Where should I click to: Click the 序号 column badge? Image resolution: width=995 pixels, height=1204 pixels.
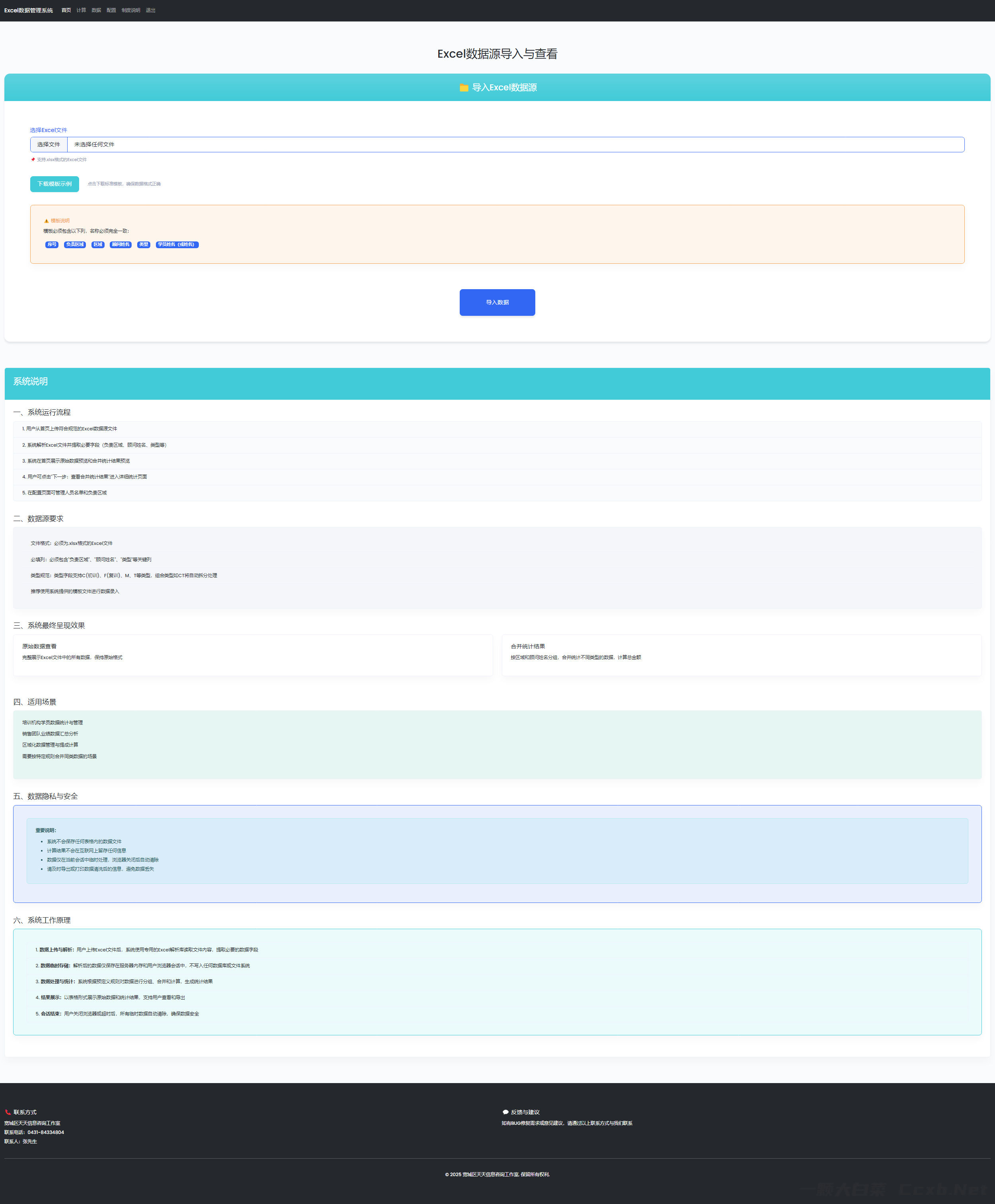[x=52, y=245]
